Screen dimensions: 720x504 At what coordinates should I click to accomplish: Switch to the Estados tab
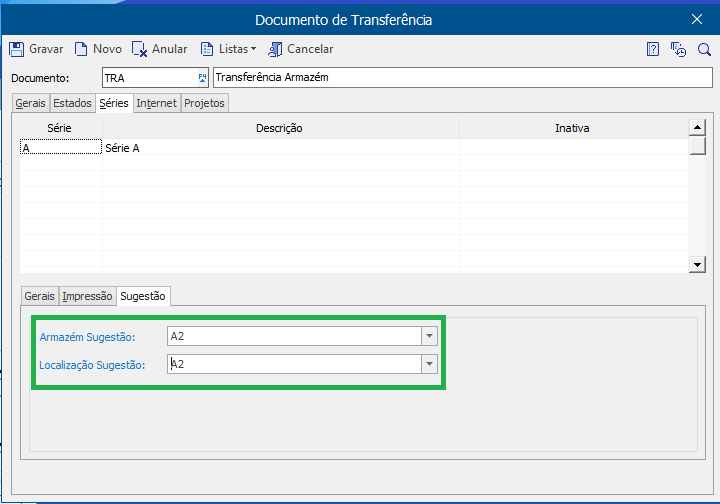click(x=72, y=103)
